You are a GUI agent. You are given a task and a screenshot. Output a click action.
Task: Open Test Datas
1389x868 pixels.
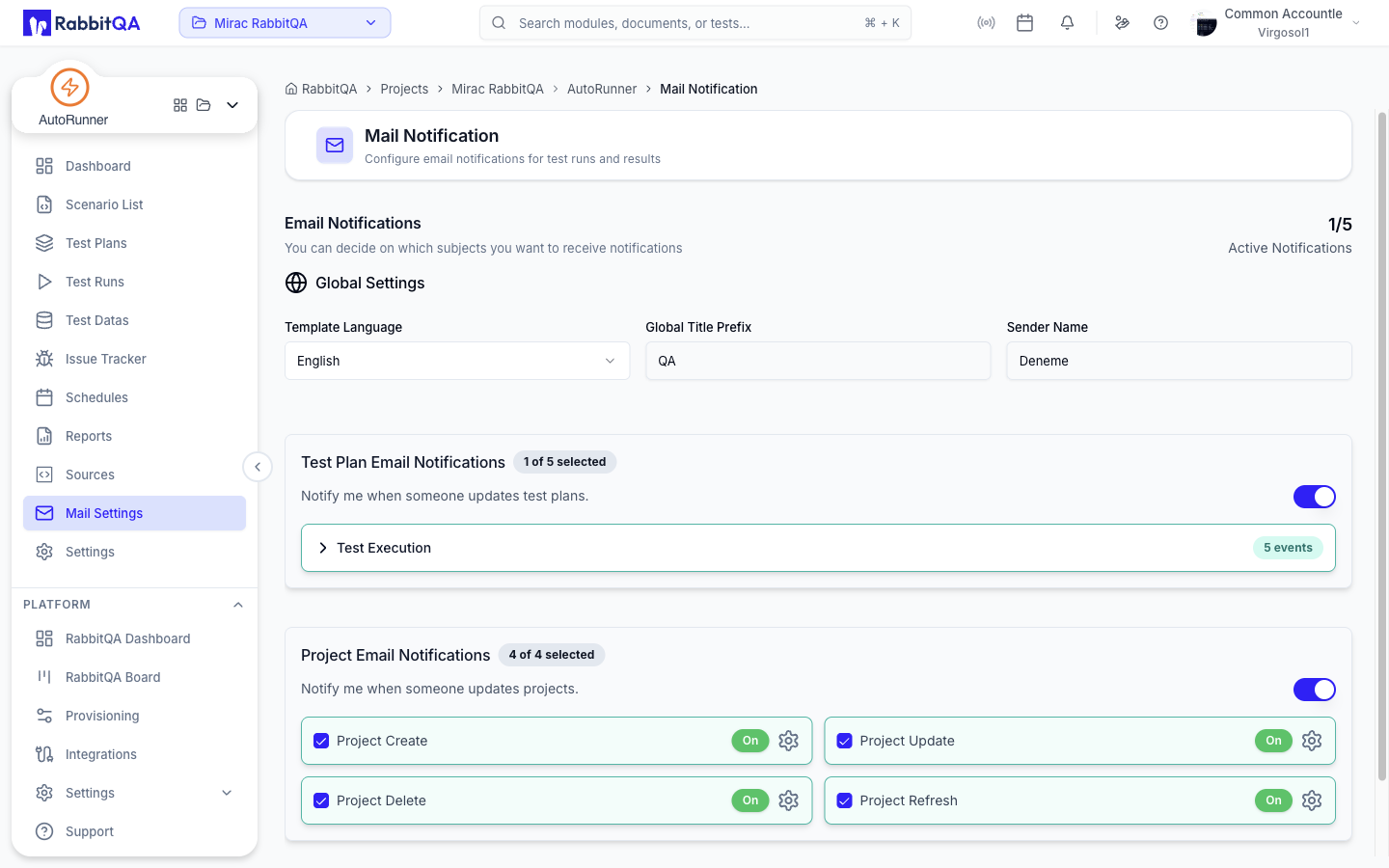click(x=134, y=320)
